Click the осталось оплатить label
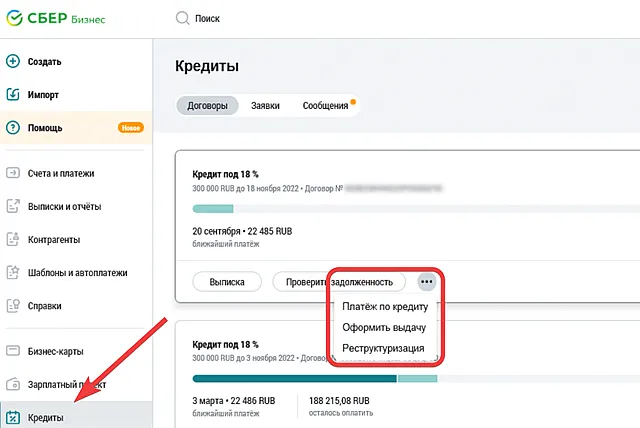This screenshot has height=428, width=640. 341,413
